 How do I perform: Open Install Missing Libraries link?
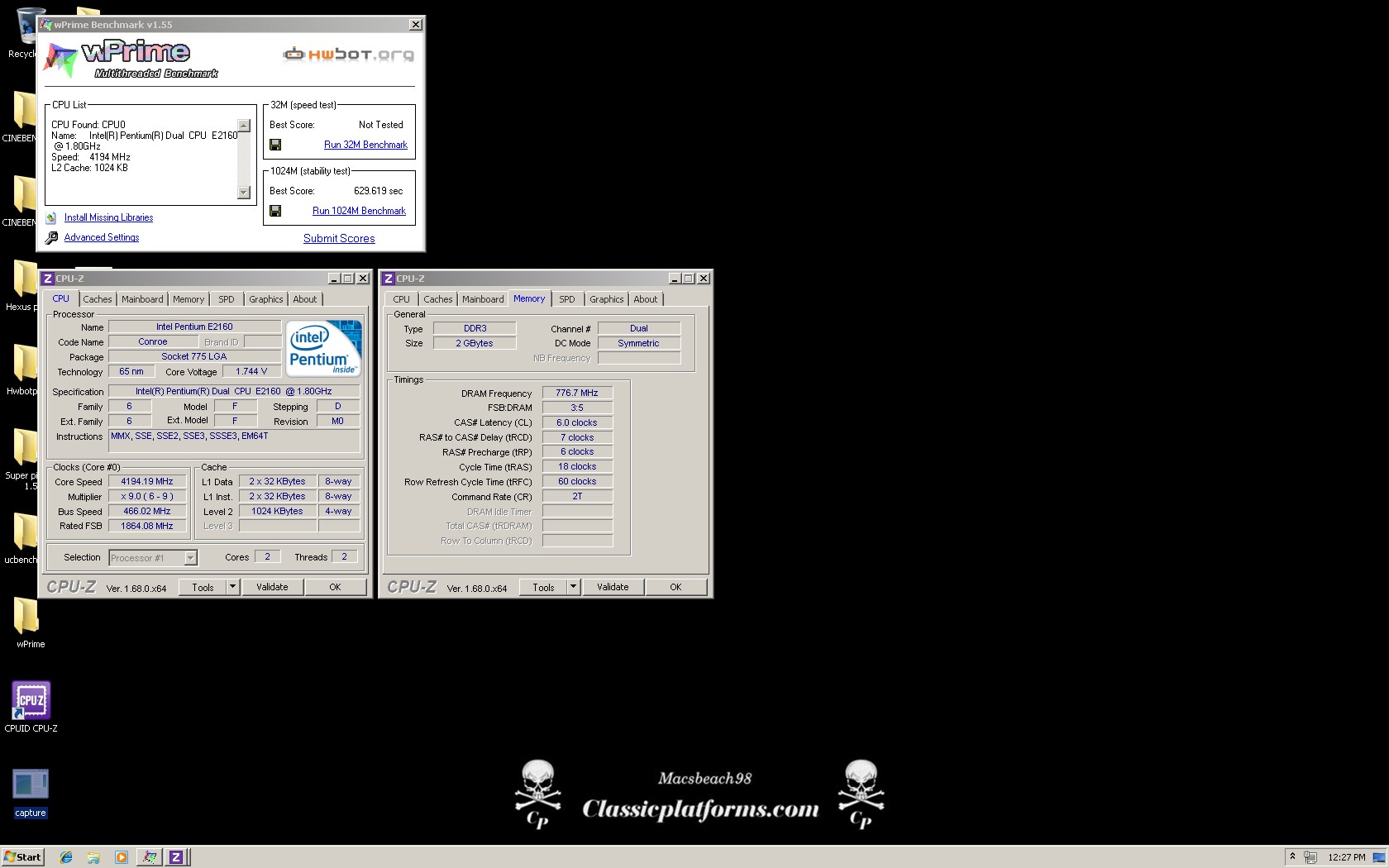click(x=108, y=217)
